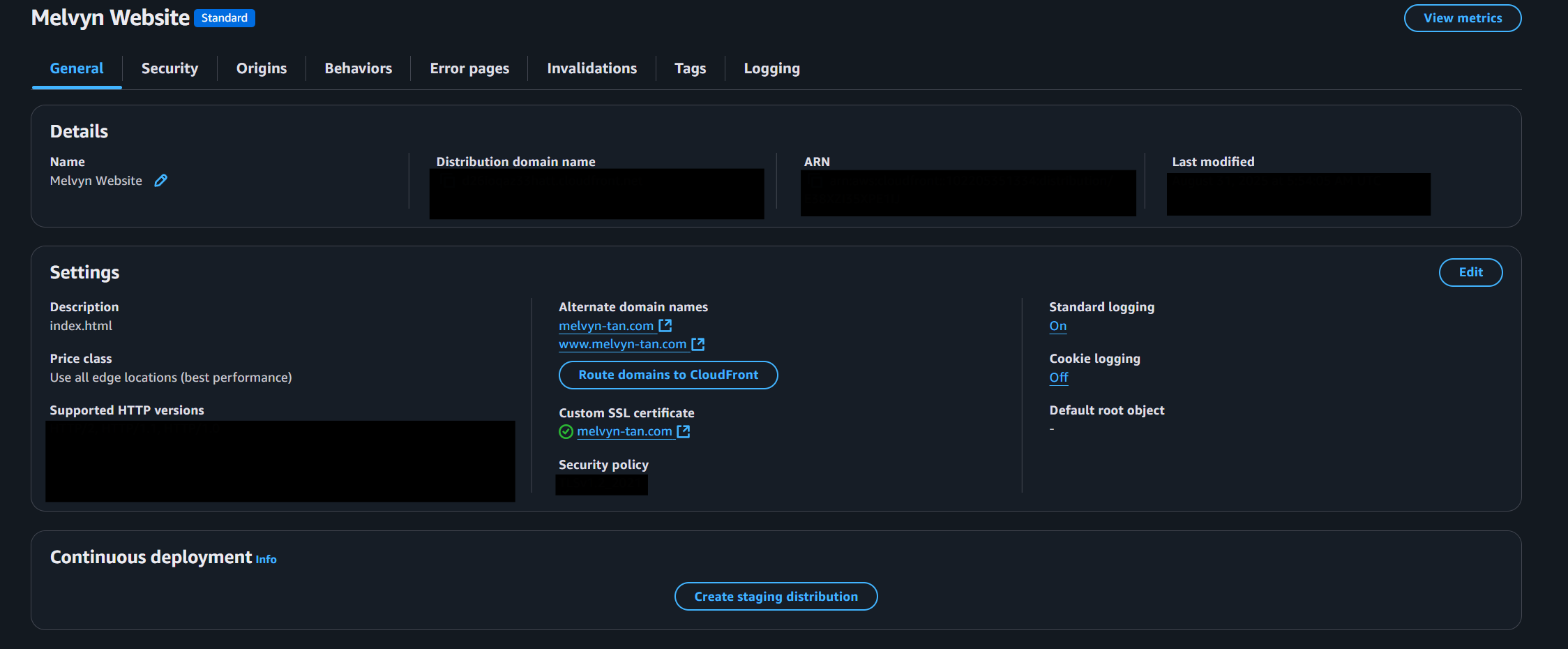1568x649 pixels.
Task: Click the Standard badge next to title
Action: click(225, 18)
